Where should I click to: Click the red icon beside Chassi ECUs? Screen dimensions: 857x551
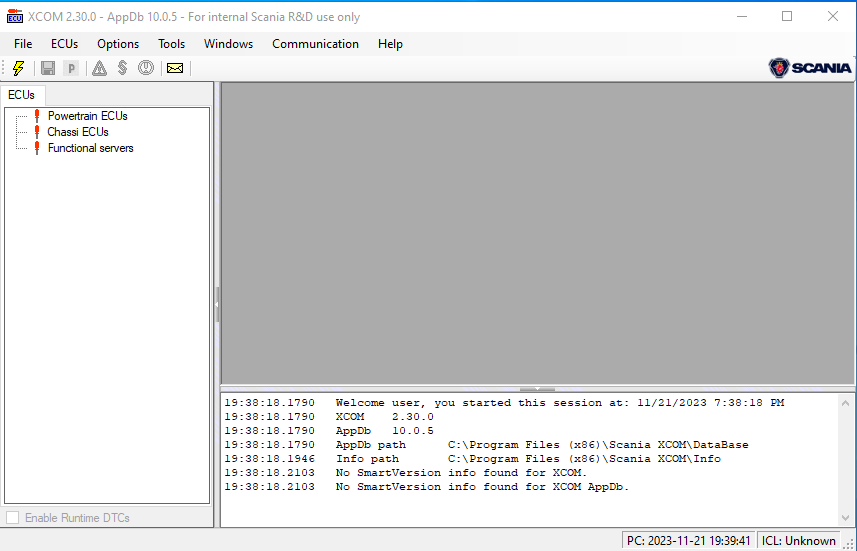(37, 132)
